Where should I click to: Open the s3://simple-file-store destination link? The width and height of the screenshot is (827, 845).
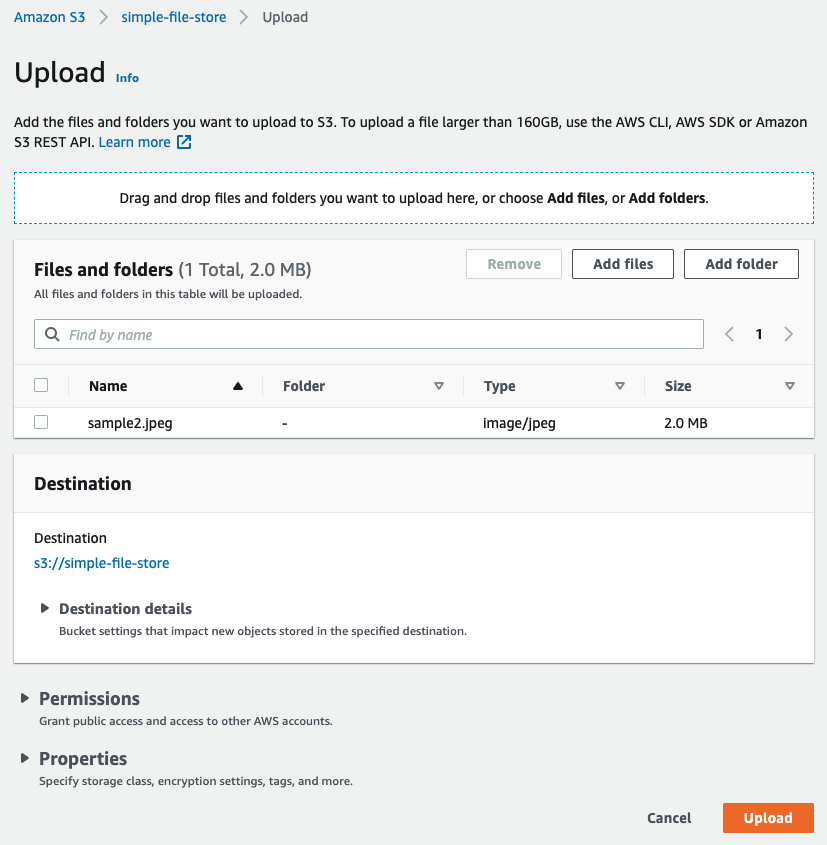pos(101,563)
